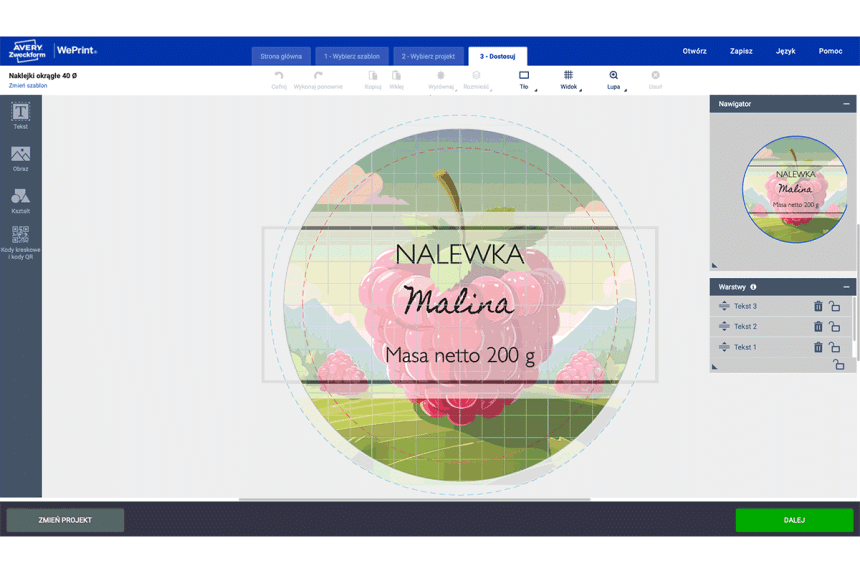Image resolution: width=860 pixels, height=573 pixels.
Task: Choose the Kształt shapes tool
Action: (x=20, y=201)
